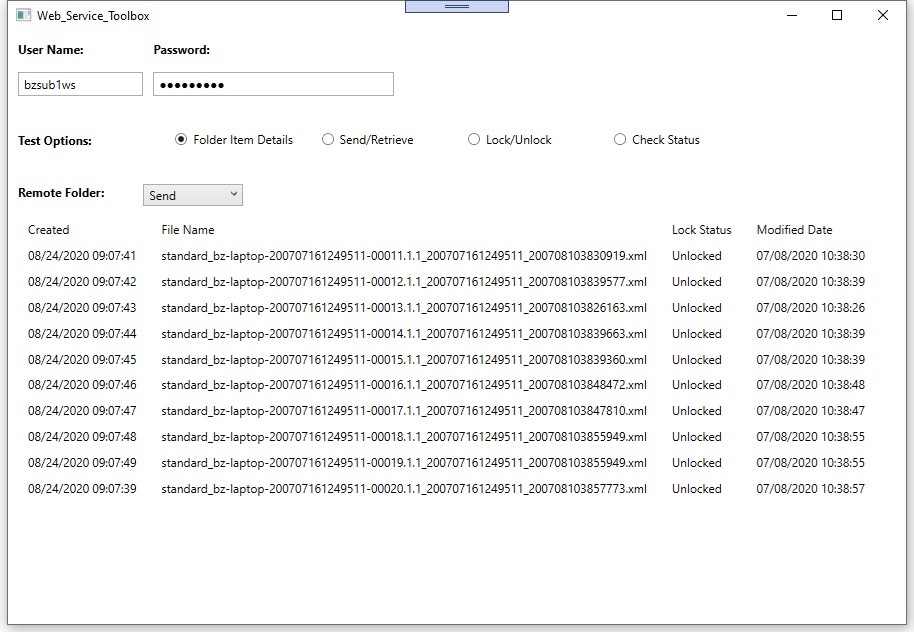Select the last file row containing 00020.1.1
914x632 pixels.
(404, 489)
